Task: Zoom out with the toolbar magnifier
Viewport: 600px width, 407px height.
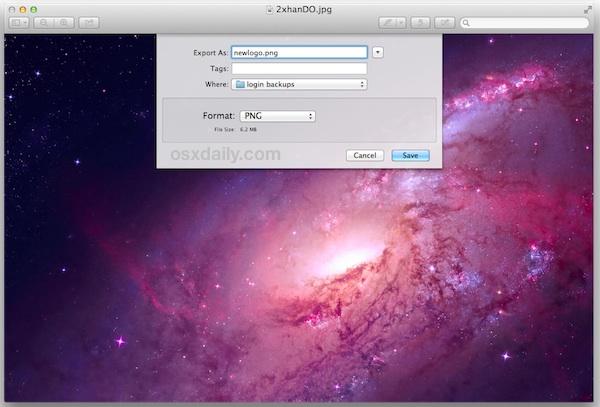Action: [x=43, y=23]
